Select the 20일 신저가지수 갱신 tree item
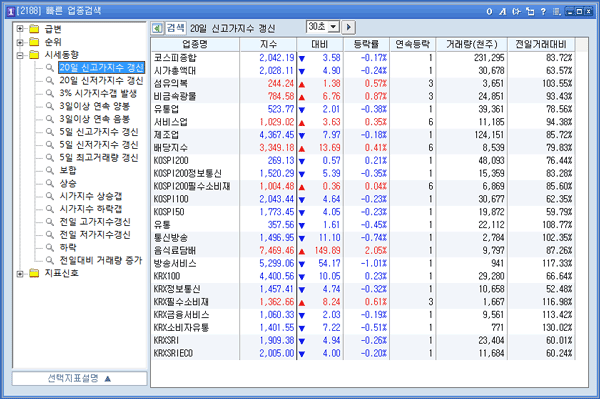 (x=101, y=81)
